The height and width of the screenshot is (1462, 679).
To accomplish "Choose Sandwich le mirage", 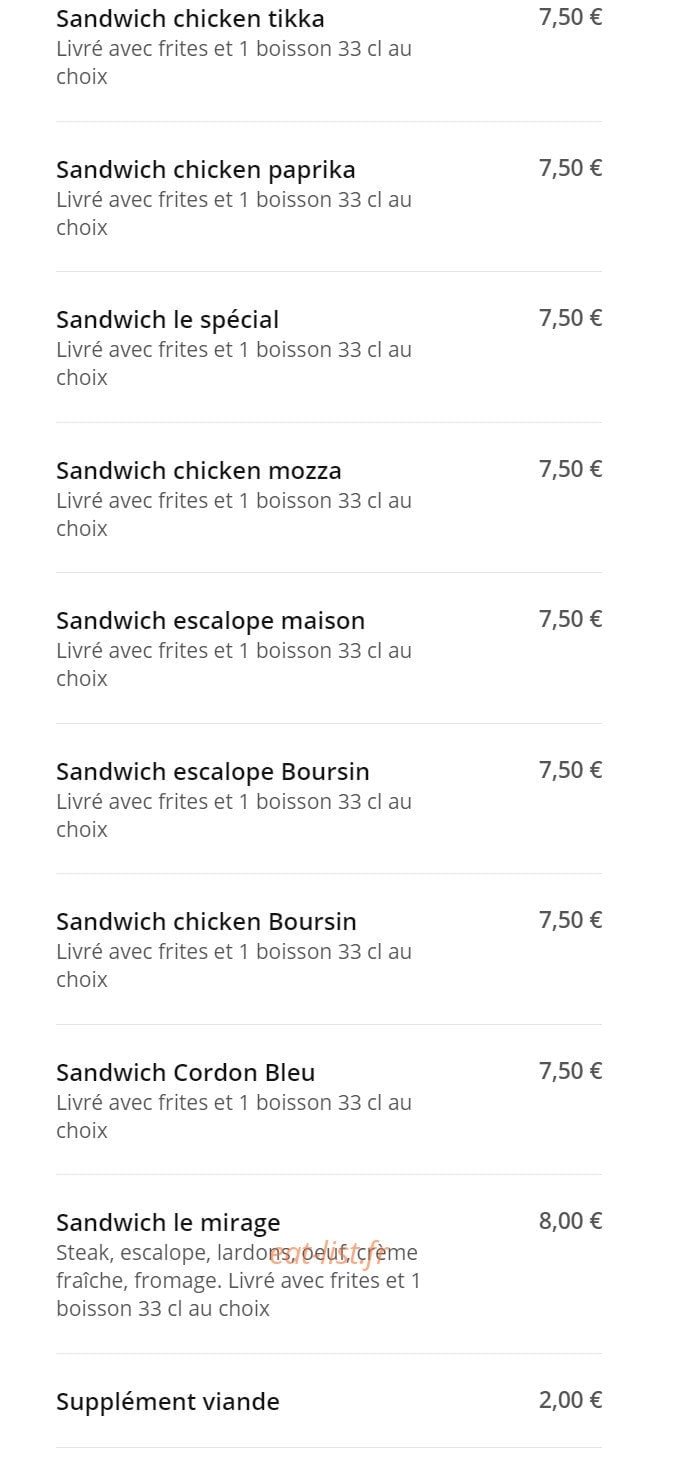I will tap(329, 1265).
